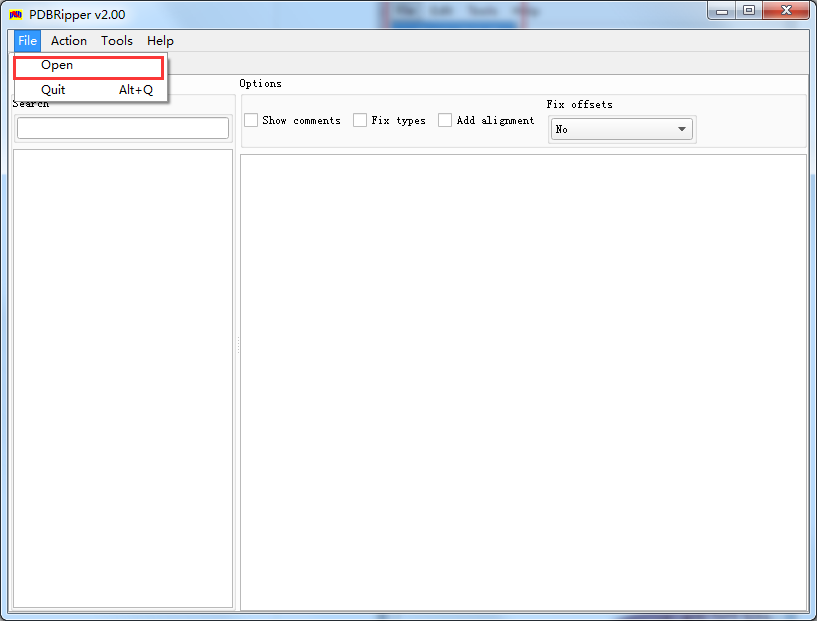Click in the Search input field
This screenshot has width=817, height=621.
[123, 128]
